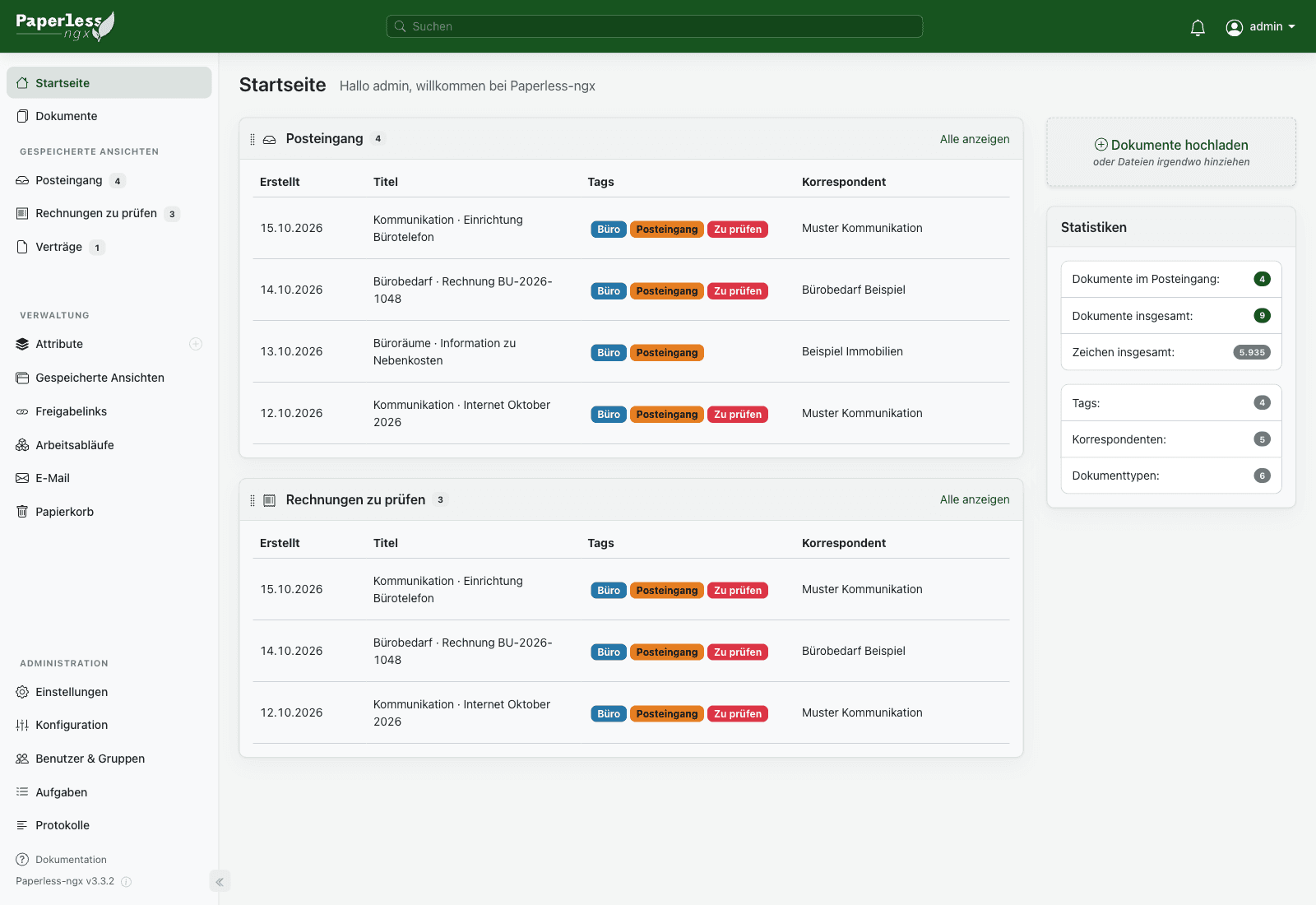This screenshot has width=1316, height=905.
Task: Click Gespeicherte Ansichten window icon
Action: point(22,378)
